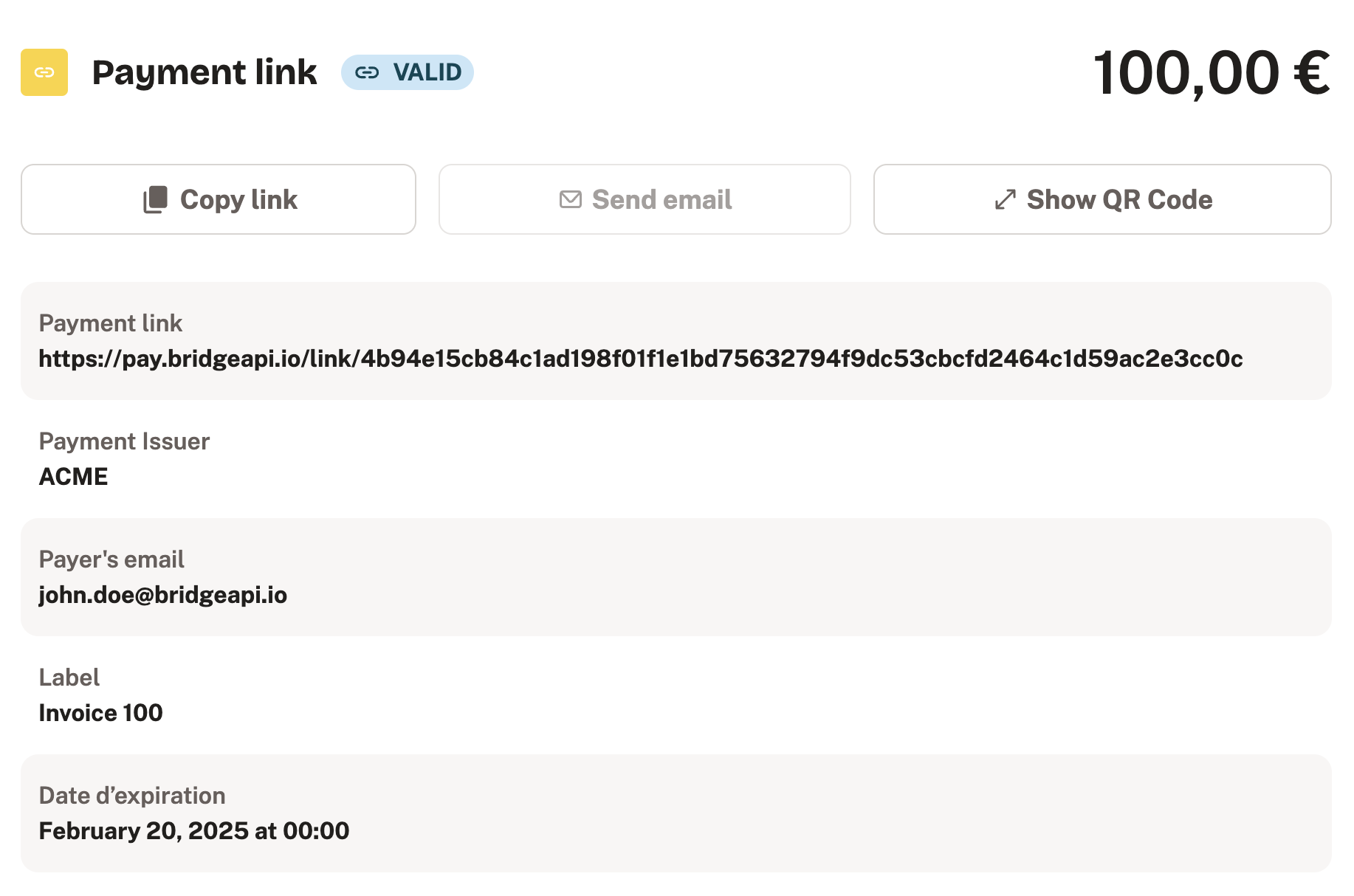Click the chain icon in VALID badge
1354x896 pixels.
point(367,72)
